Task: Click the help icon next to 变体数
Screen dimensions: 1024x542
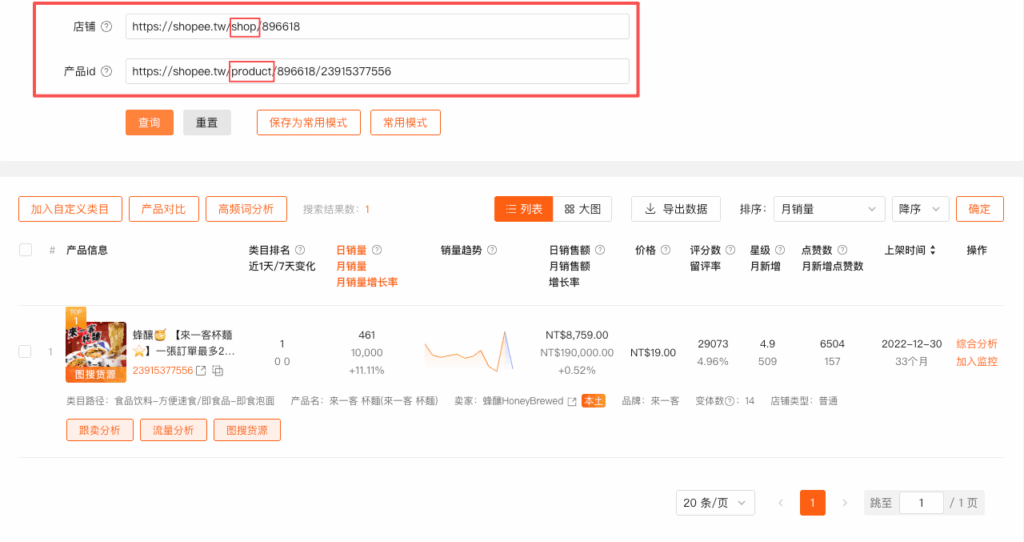Action: click(730, 401)
